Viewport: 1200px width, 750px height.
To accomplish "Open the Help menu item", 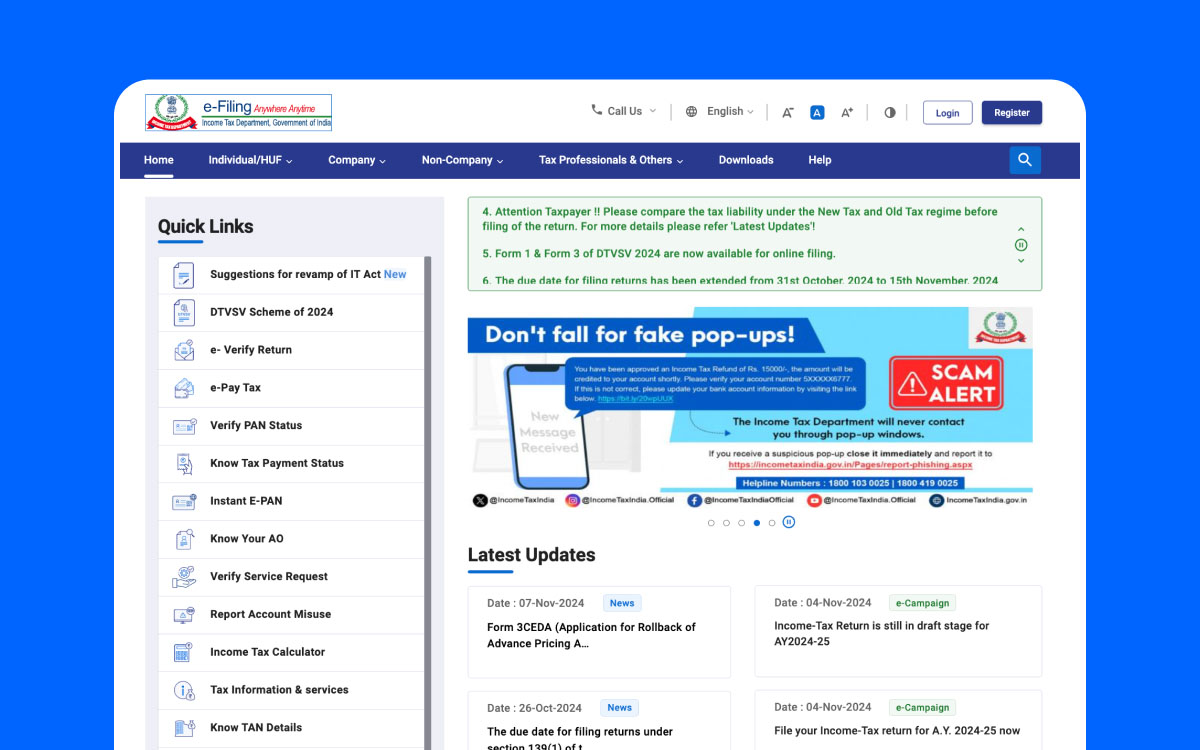I will click(820, 160).
